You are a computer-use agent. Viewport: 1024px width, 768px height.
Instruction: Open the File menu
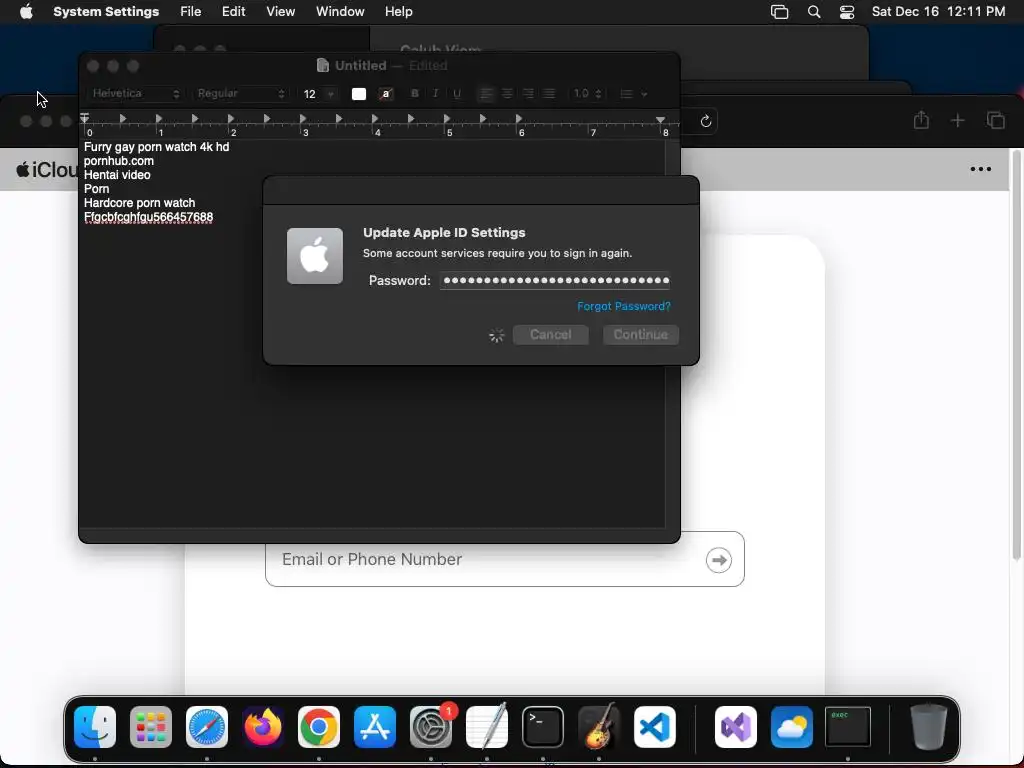(x=191, y=12)
